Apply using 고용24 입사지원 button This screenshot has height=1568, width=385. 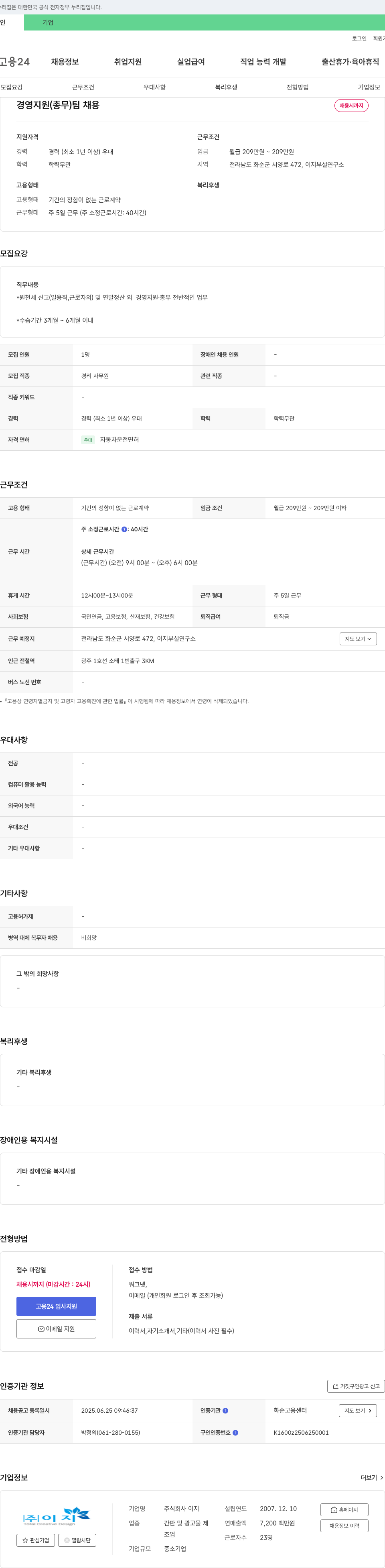56,1306
